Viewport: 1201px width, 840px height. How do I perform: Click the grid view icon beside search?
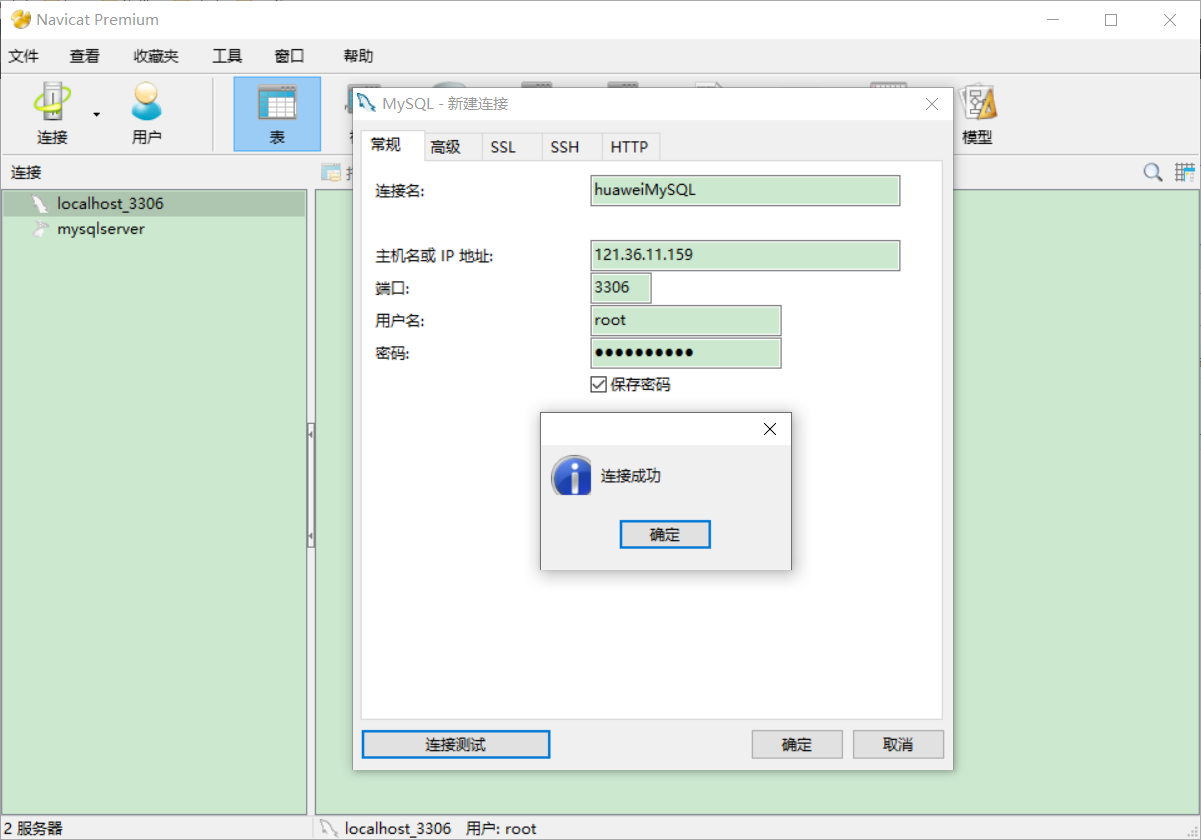pyautogui.click(x=1185, y=172)
